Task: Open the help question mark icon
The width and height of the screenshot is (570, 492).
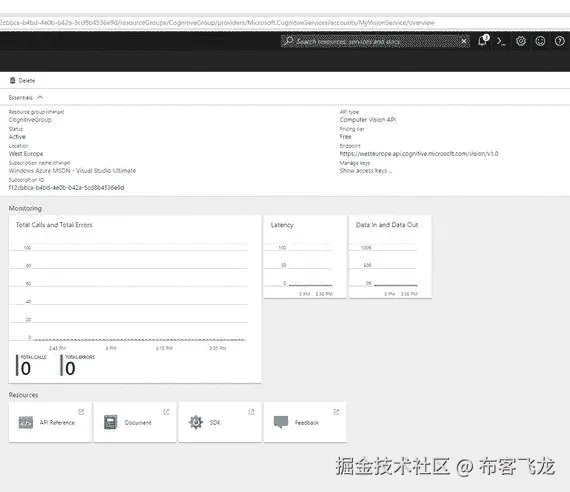Action: (559, 41)
